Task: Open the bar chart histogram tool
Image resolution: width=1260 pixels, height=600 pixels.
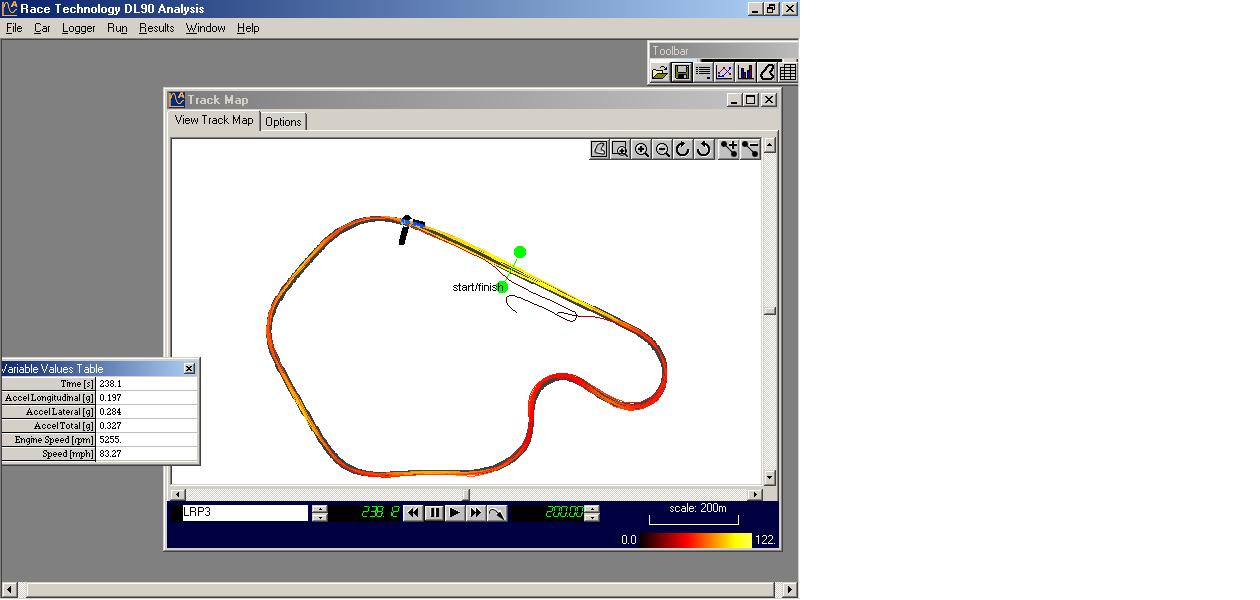Action: click(745, 72)
